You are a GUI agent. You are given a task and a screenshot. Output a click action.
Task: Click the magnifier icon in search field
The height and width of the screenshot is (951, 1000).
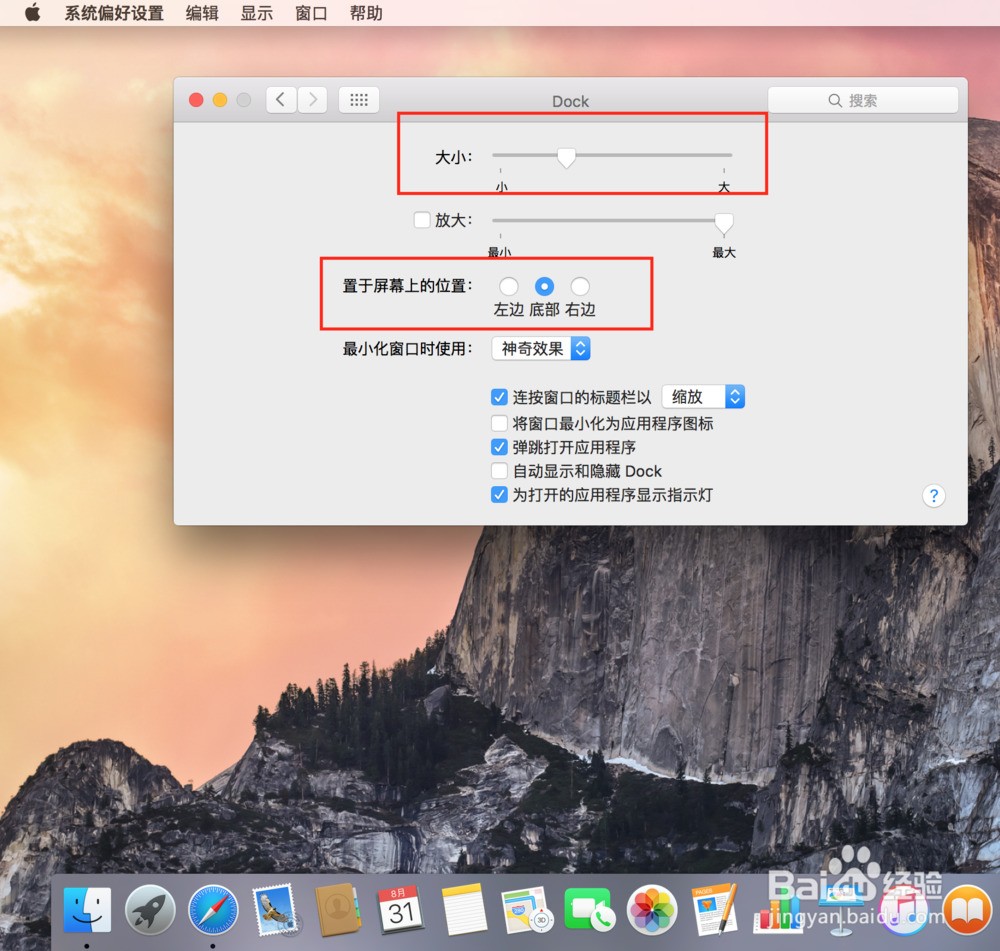pos(835,100)
